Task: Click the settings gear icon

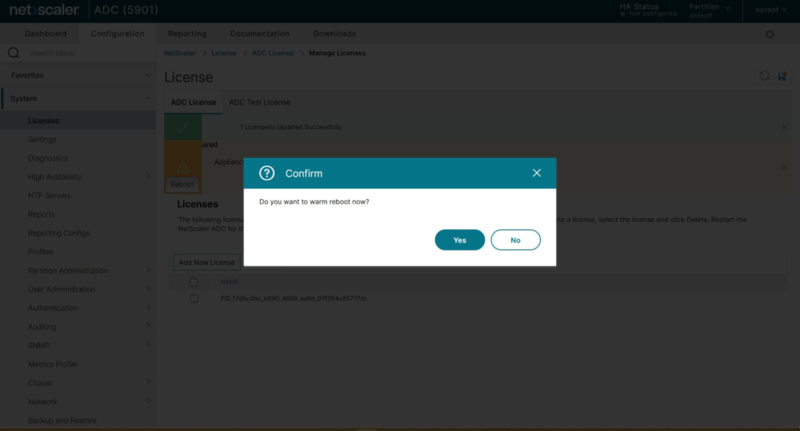Action: (770, 34)
